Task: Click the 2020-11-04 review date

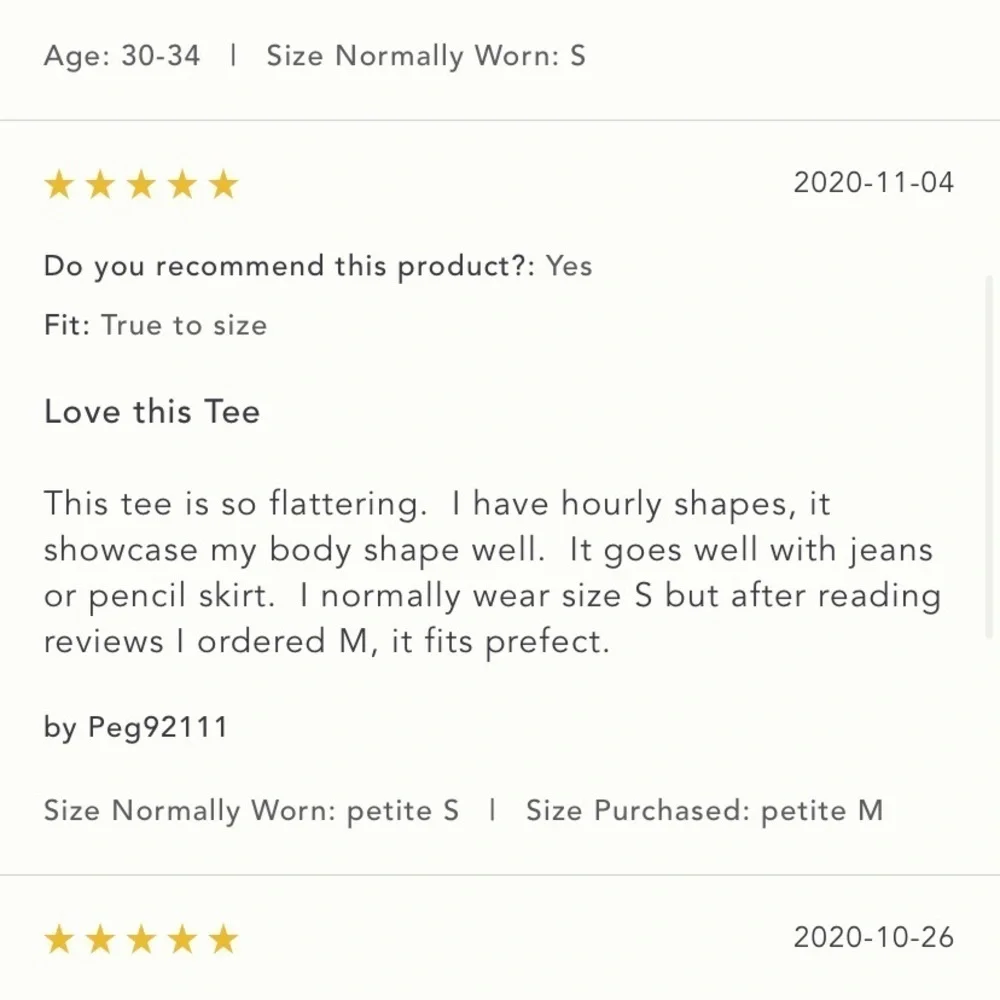Action: coord(873,183)
